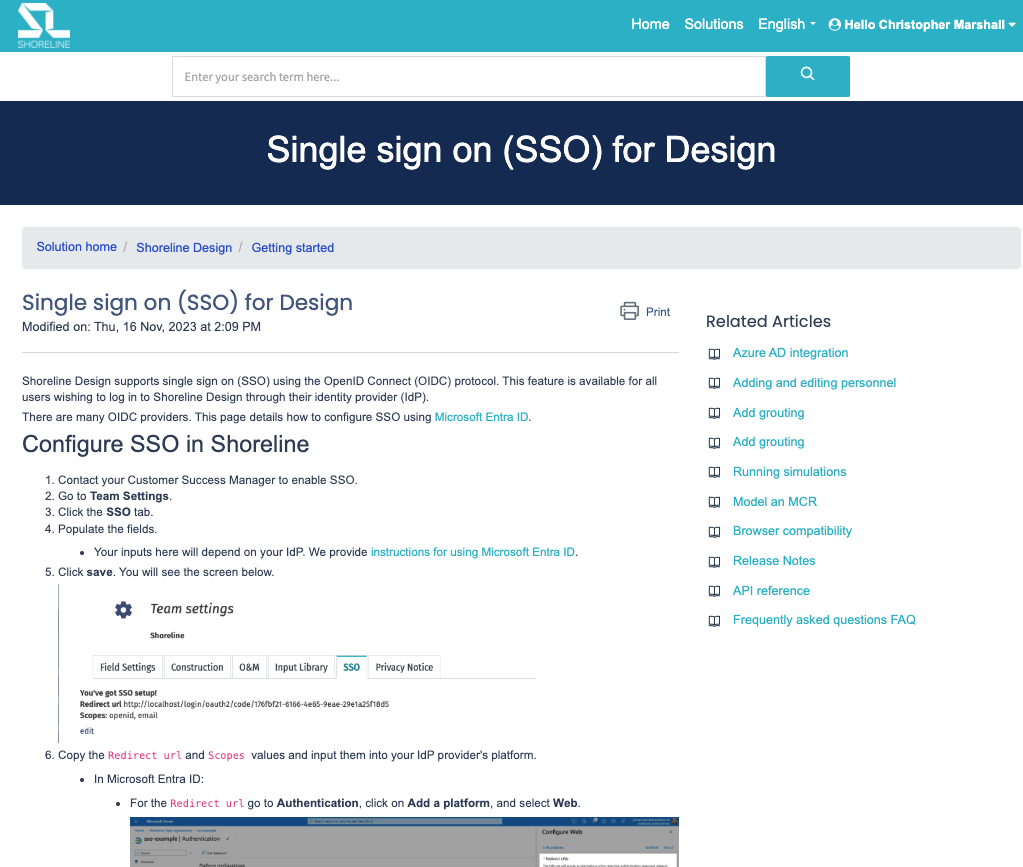Click the Modified on date text

pyautogui.click(x=142, y=327)
